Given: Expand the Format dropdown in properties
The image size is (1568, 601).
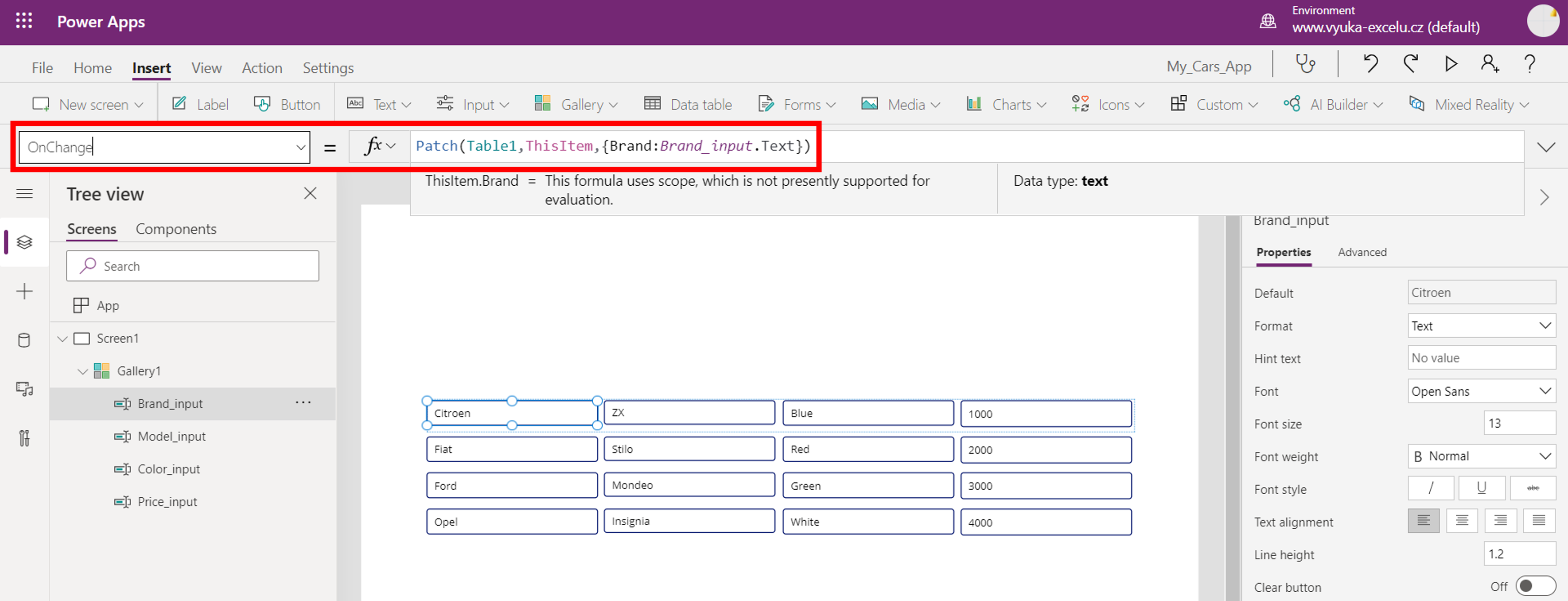Looking at the screenshot, I should click(x=1544, y=325).
